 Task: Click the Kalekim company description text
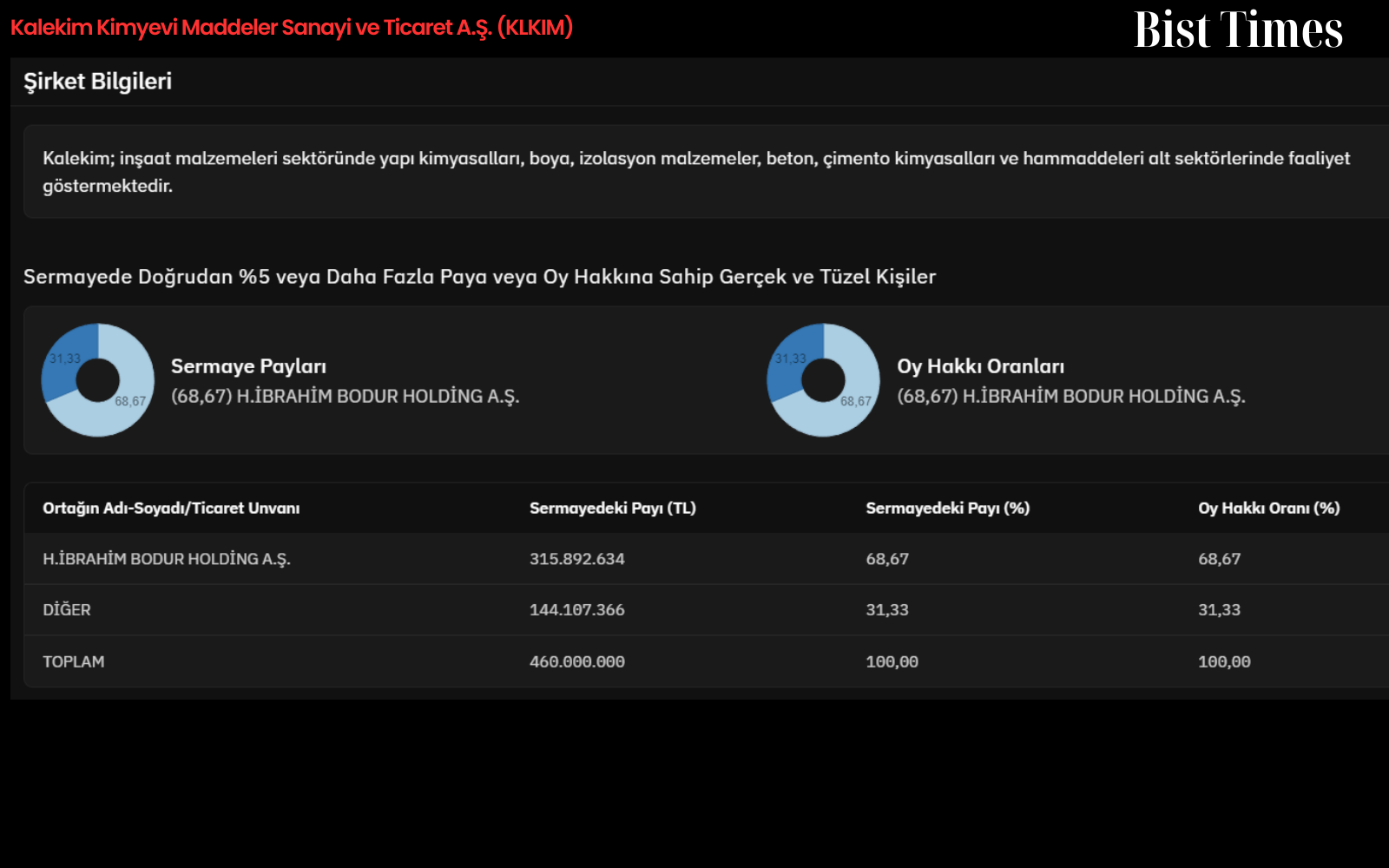coord(696,172)
